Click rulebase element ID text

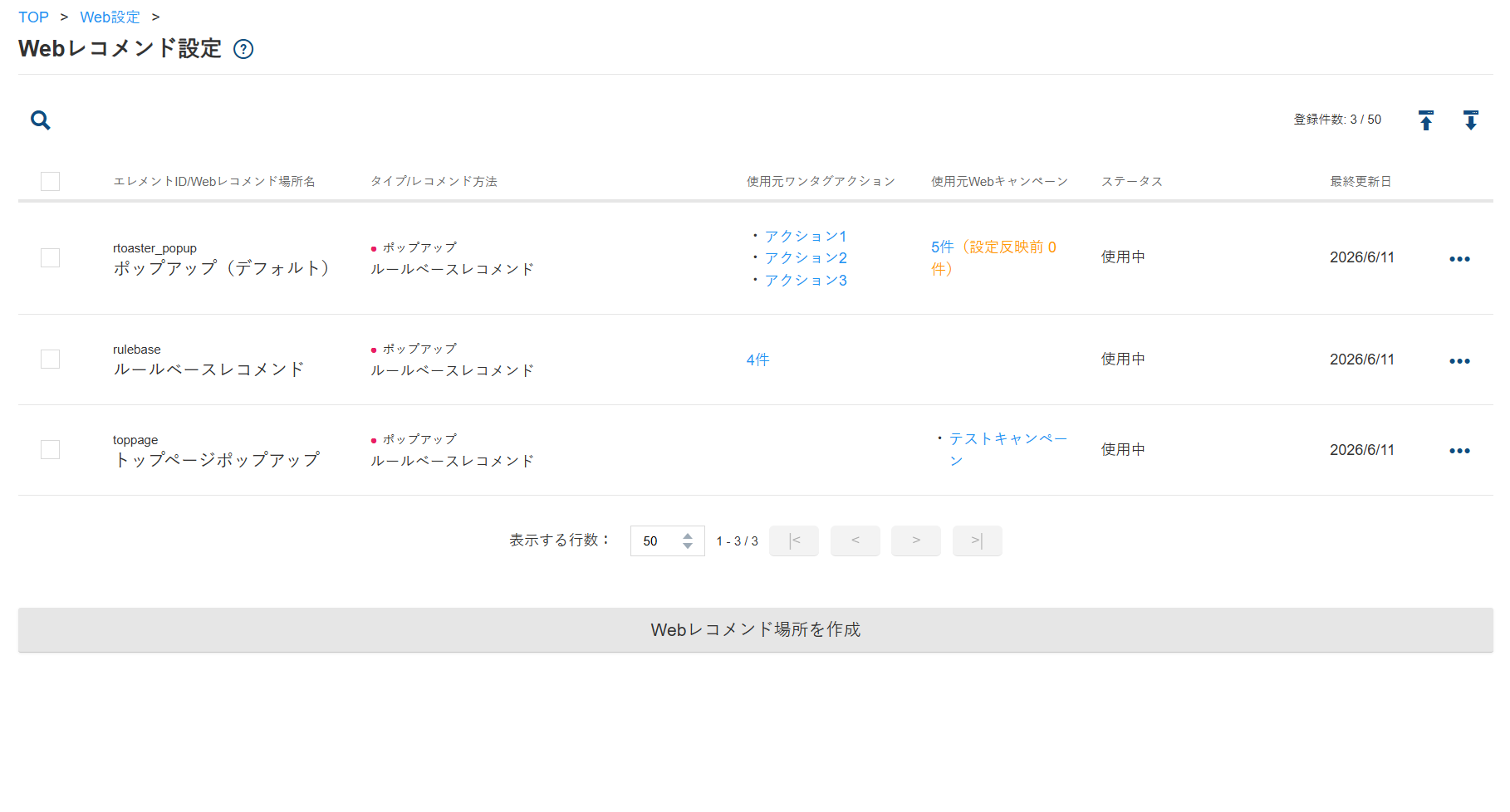[x=137, y=350]
